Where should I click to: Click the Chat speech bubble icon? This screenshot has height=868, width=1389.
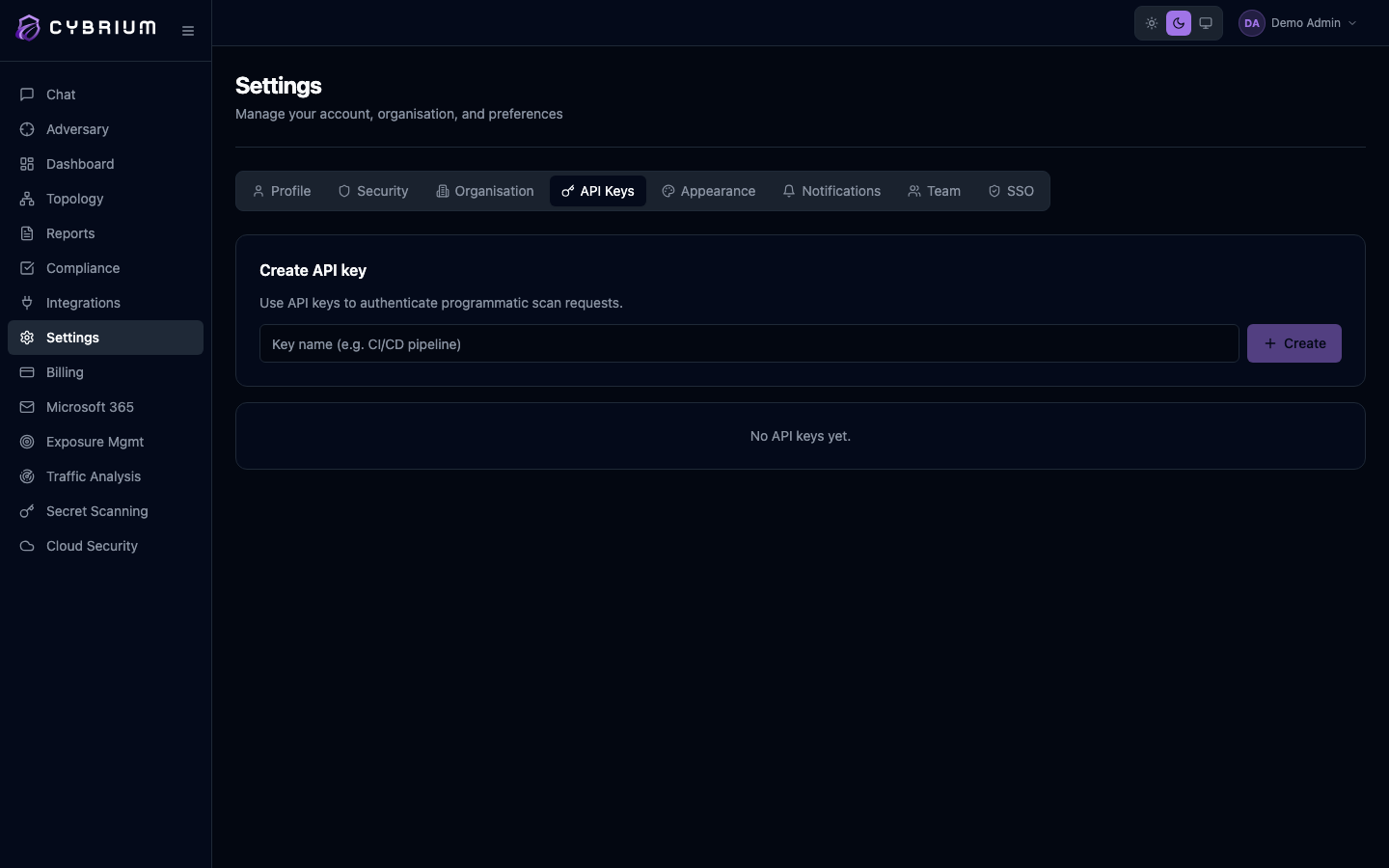27,95
